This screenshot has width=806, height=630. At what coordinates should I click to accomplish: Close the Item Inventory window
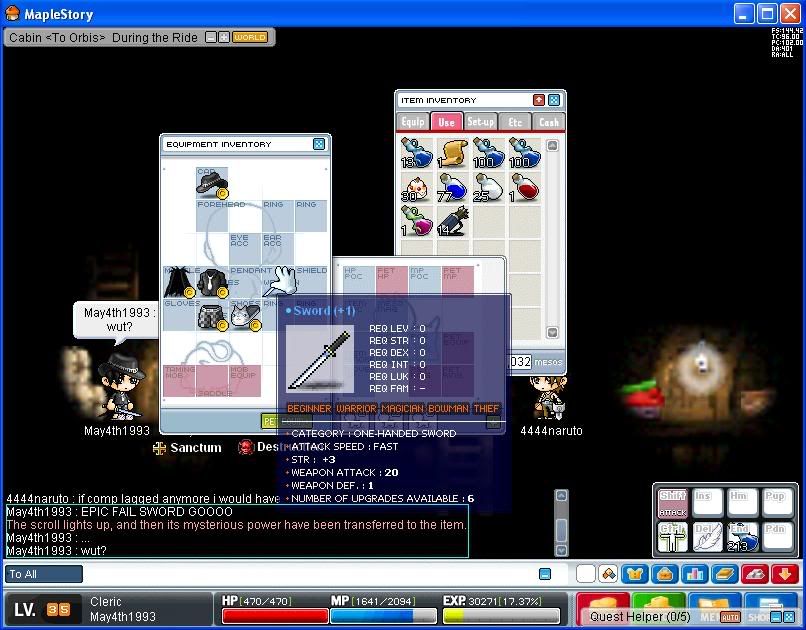pos(554,100)
